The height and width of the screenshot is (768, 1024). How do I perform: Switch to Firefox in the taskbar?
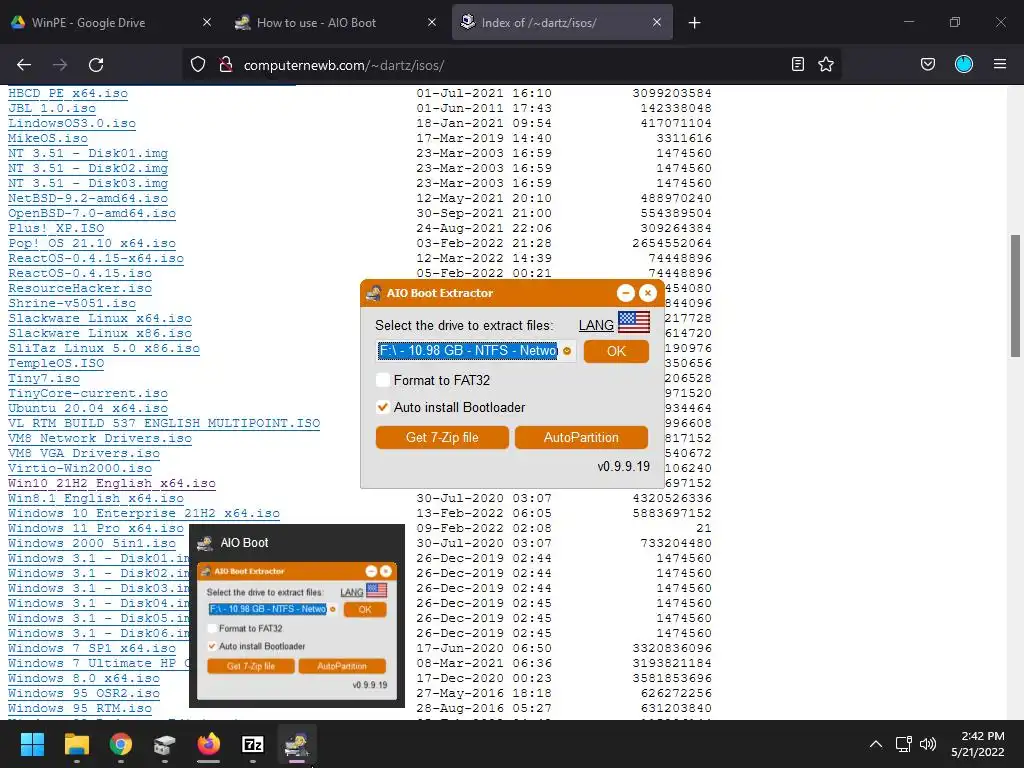209,744
